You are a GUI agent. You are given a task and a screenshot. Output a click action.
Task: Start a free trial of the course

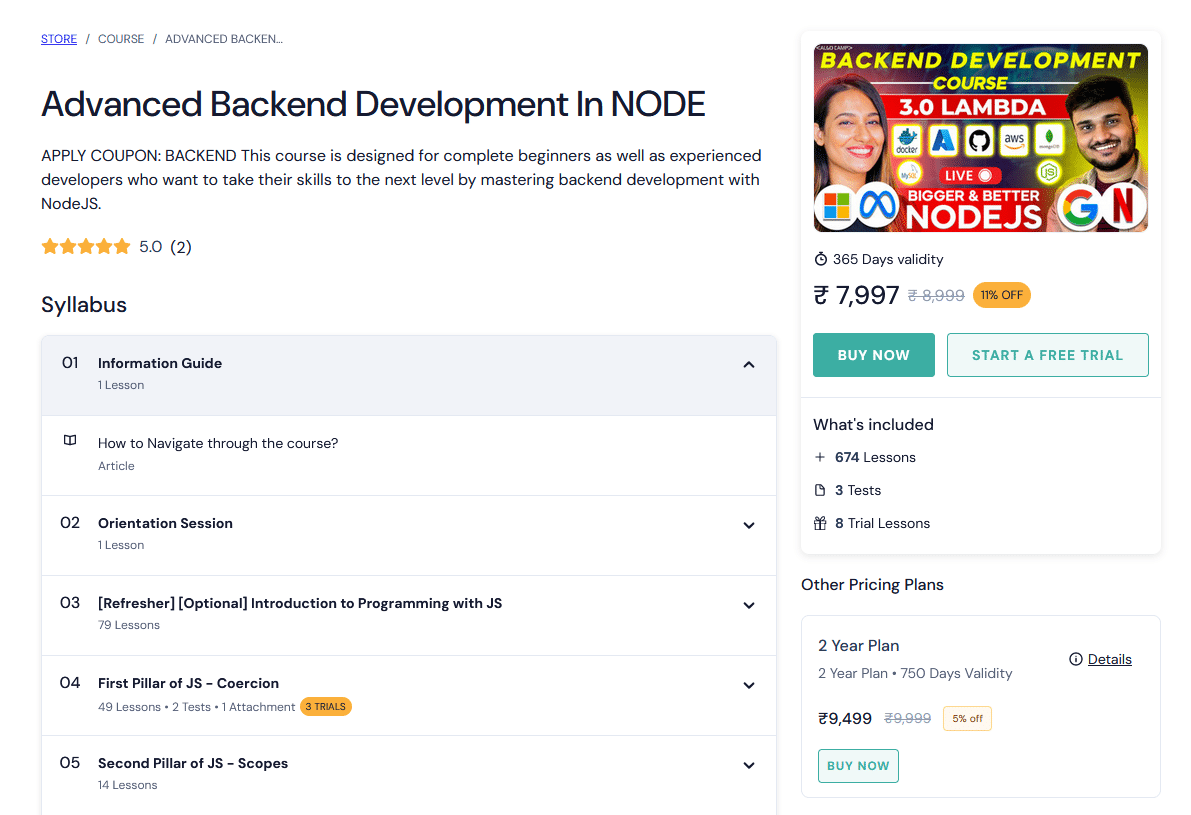point(1047,355)
